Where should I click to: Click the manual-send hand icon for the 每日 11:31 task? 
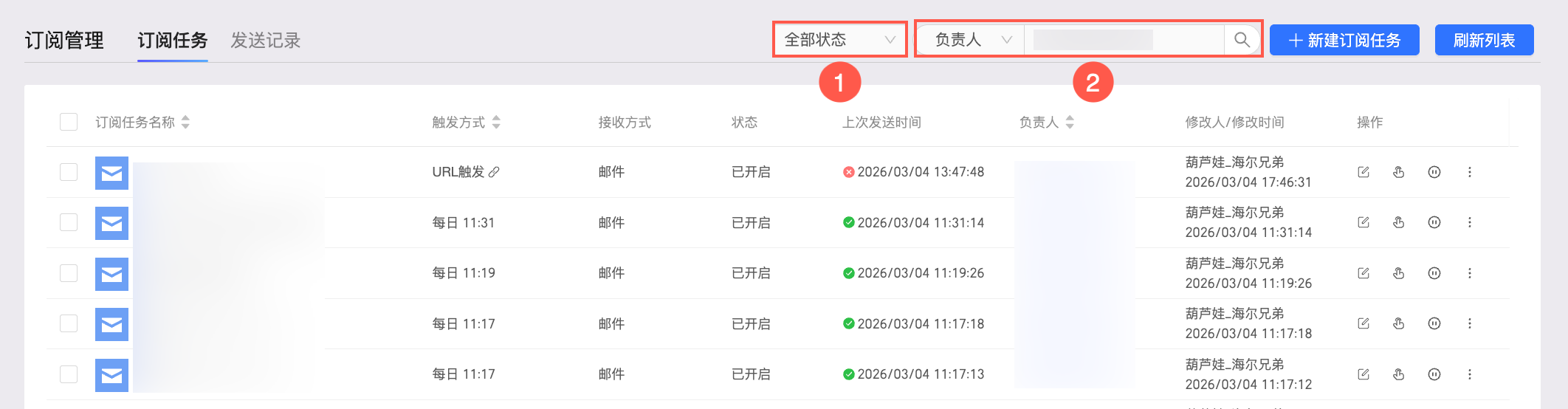(x=1398, y=222)
